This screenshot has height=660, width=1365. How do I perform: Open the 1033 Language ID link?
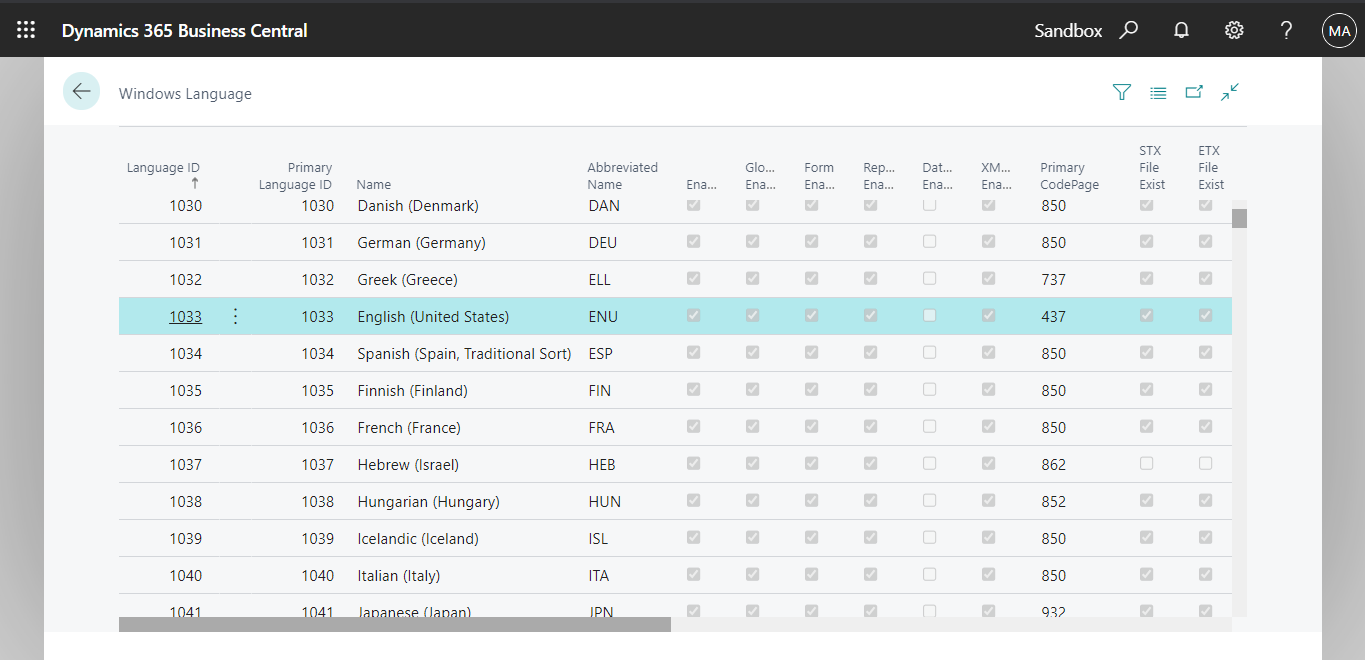click(x=185, y=317)
